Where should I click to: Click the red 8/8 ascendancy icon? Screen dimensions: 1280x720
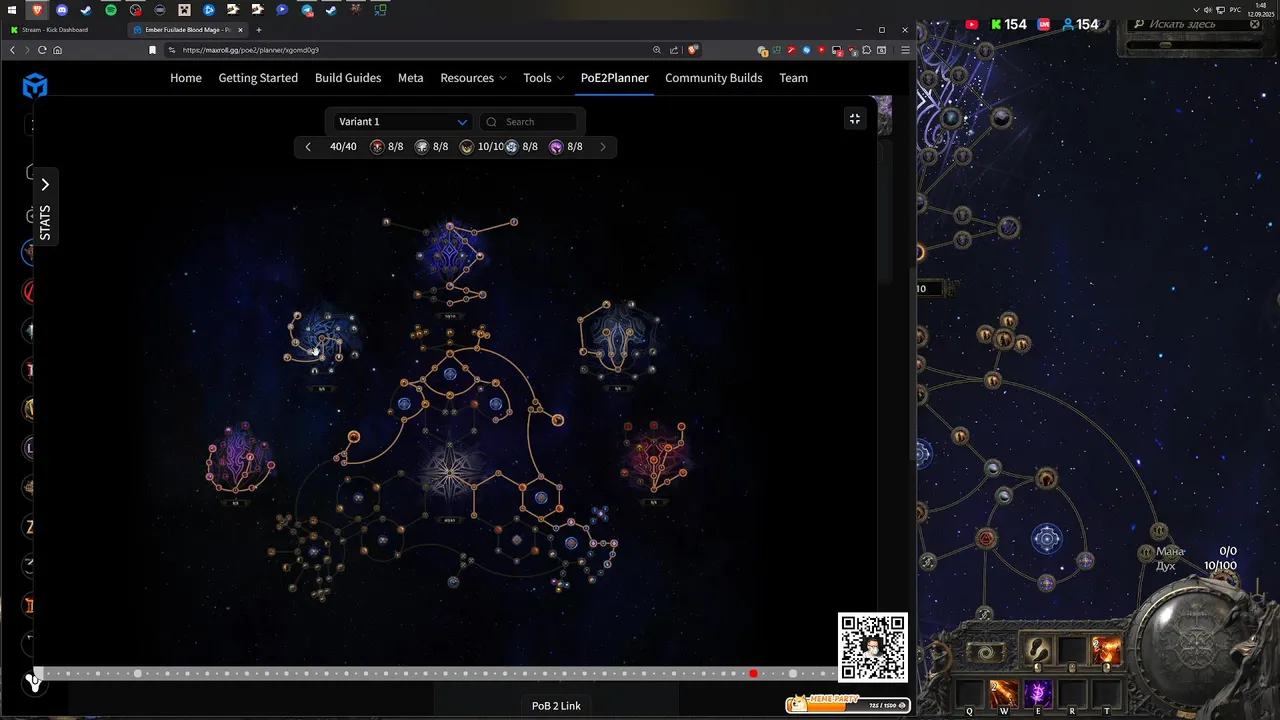point(377,147)
